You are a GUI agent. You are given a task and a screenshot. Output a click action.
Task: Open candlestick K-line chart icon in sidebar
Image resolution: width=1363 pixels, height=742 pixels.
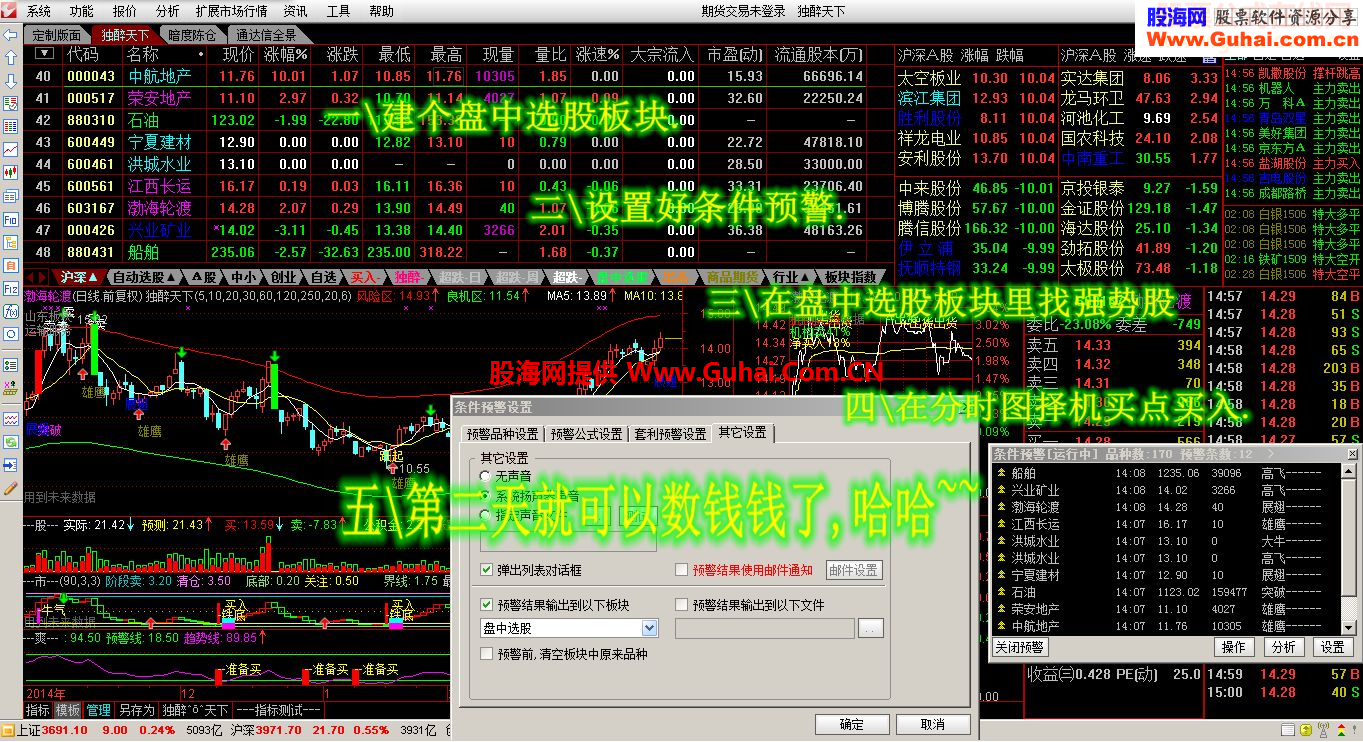point(11,173)
